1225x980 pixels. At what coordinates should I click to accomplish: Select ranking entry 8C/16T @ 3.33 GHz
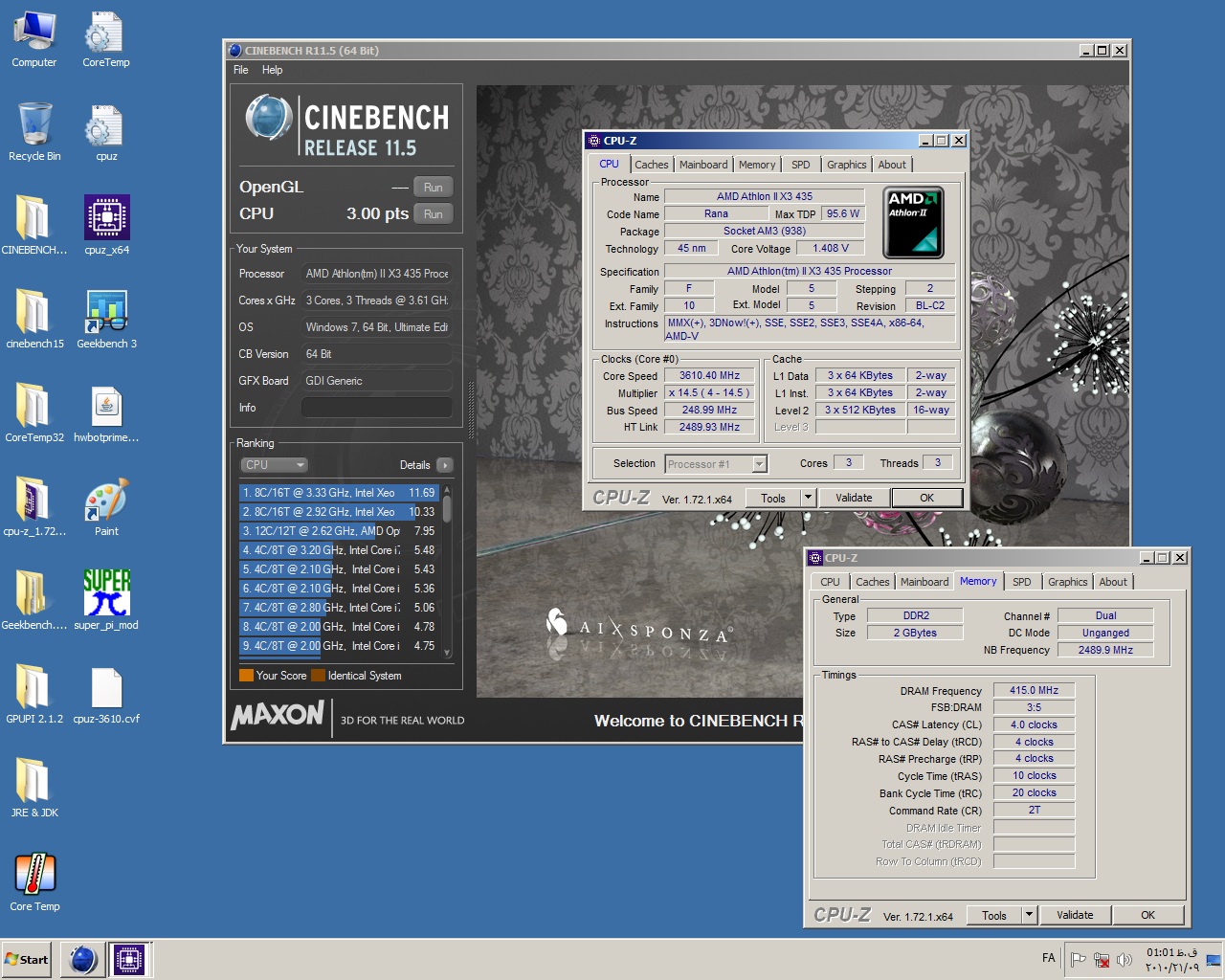click(339, 493)
